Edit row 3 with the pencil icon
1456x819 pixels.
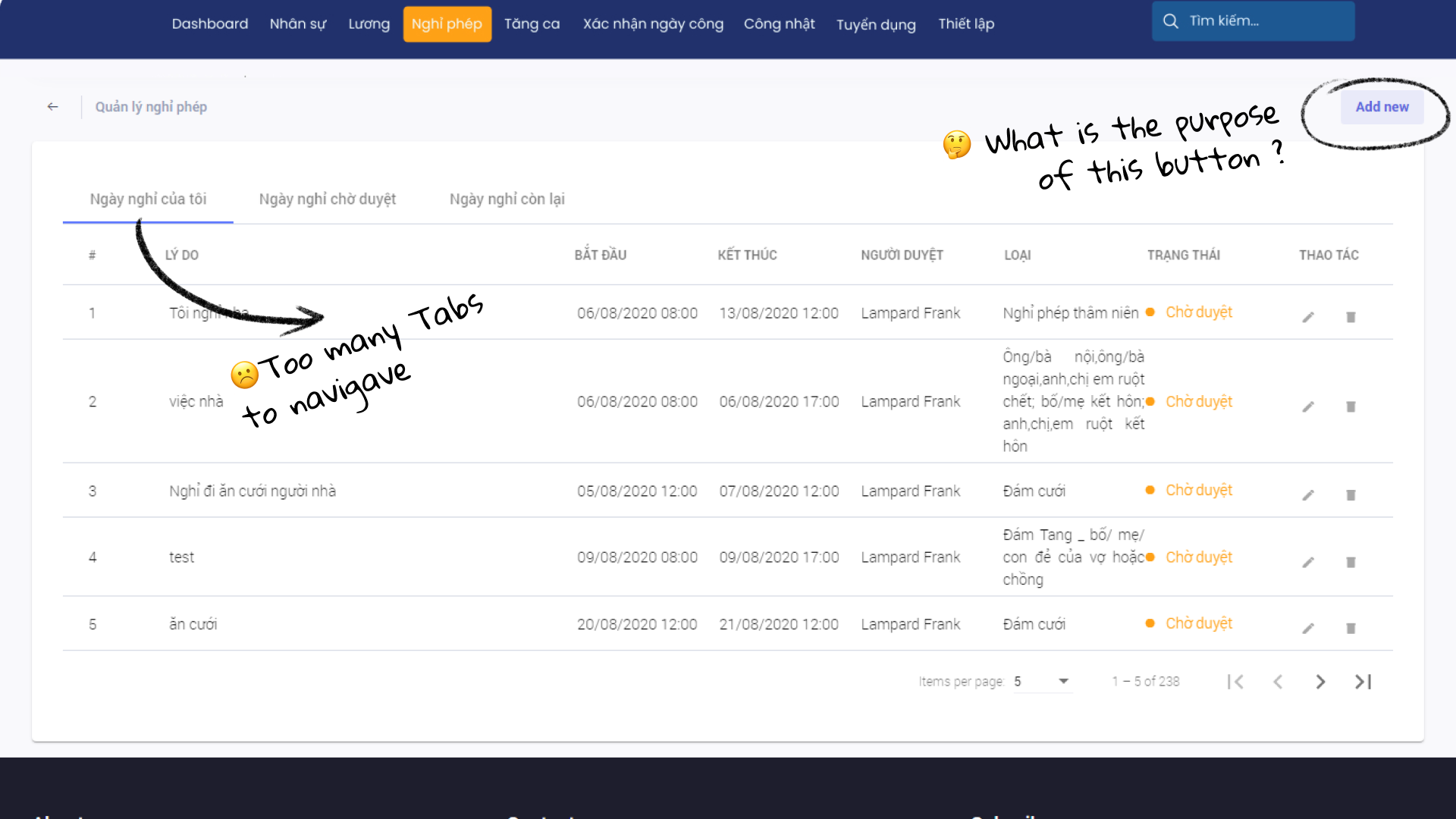(1308, 495)
